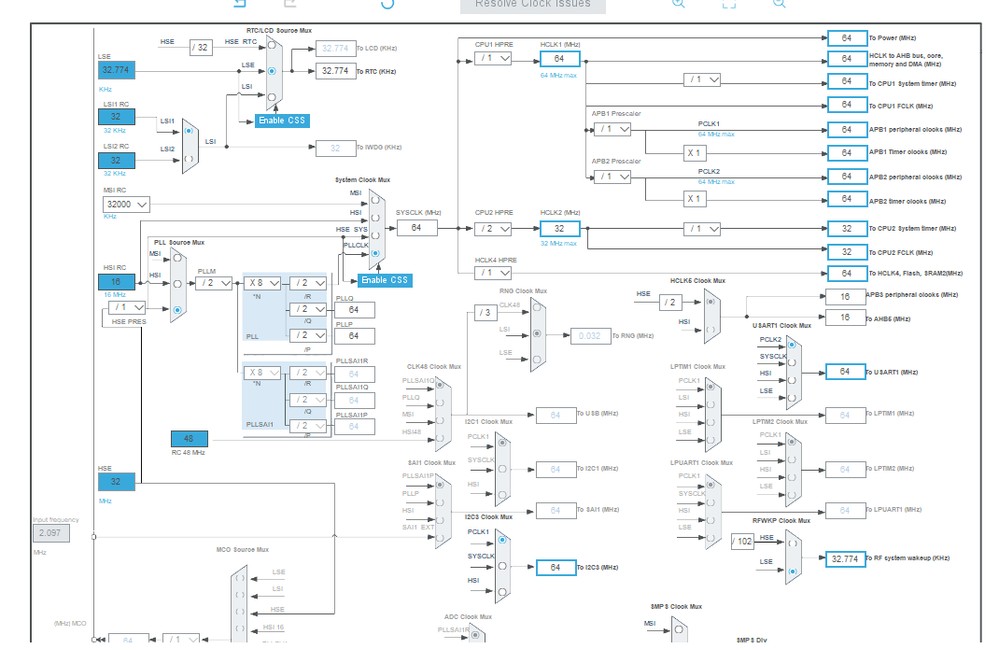The width and height of the screenshot is (999, 650).
Task: Click Enable CSS under System Clock Mux
Action: (384, 280)
